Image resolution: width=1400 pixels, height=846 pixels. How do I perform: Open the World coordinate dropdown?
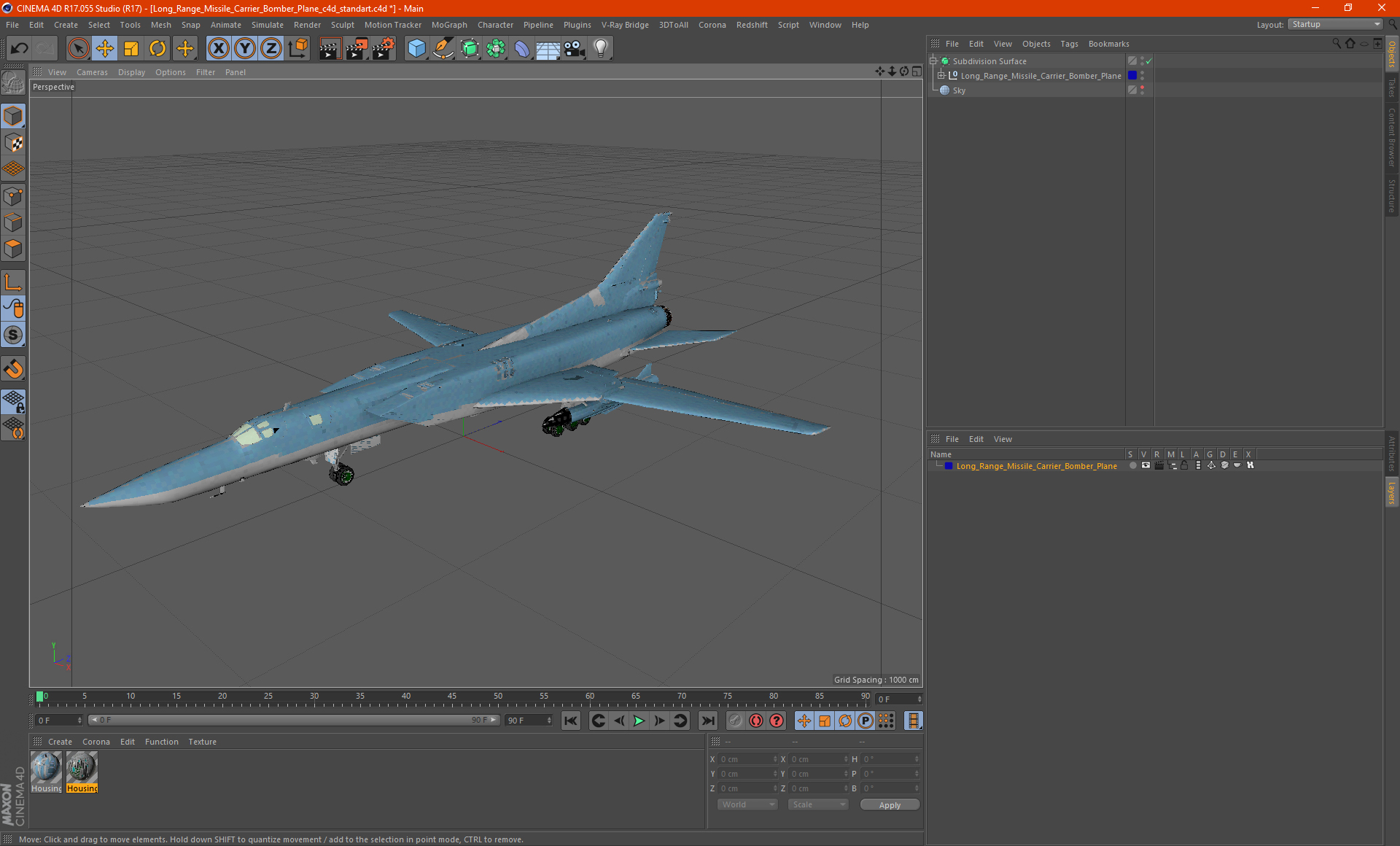747,804
